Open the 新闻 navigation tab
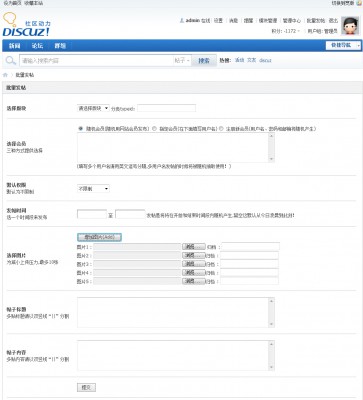363x400 pixels. 14,46
